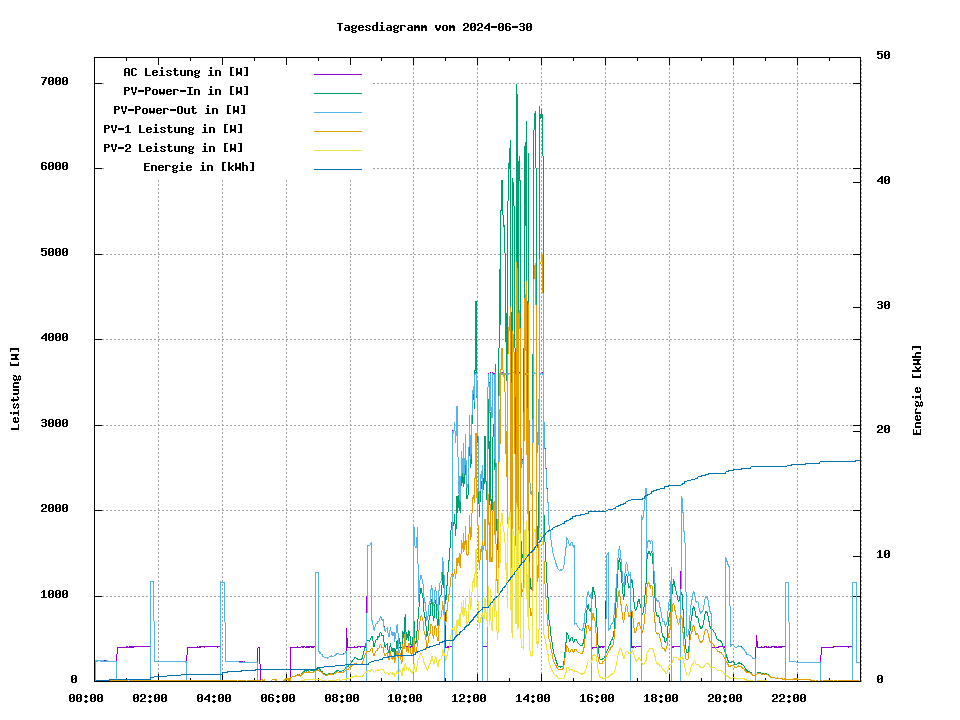
Task: Click the light blue PV-Power-Out legend line
Action: tap(337, 111)
